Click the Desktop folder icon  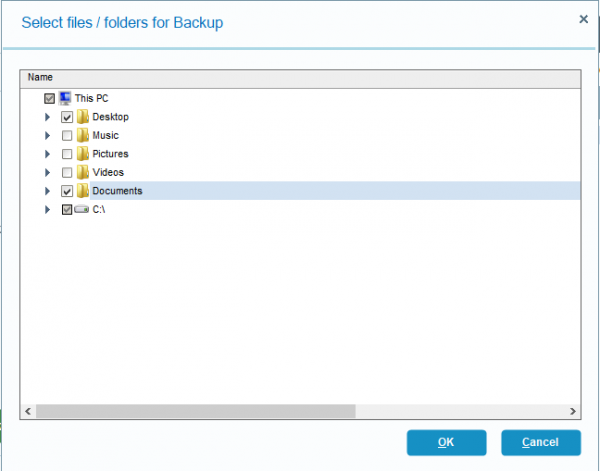coord(83,117)
